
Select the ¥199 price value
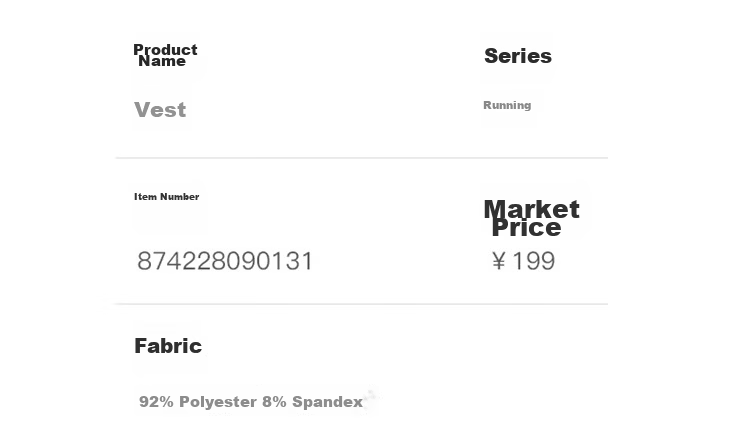523,261
